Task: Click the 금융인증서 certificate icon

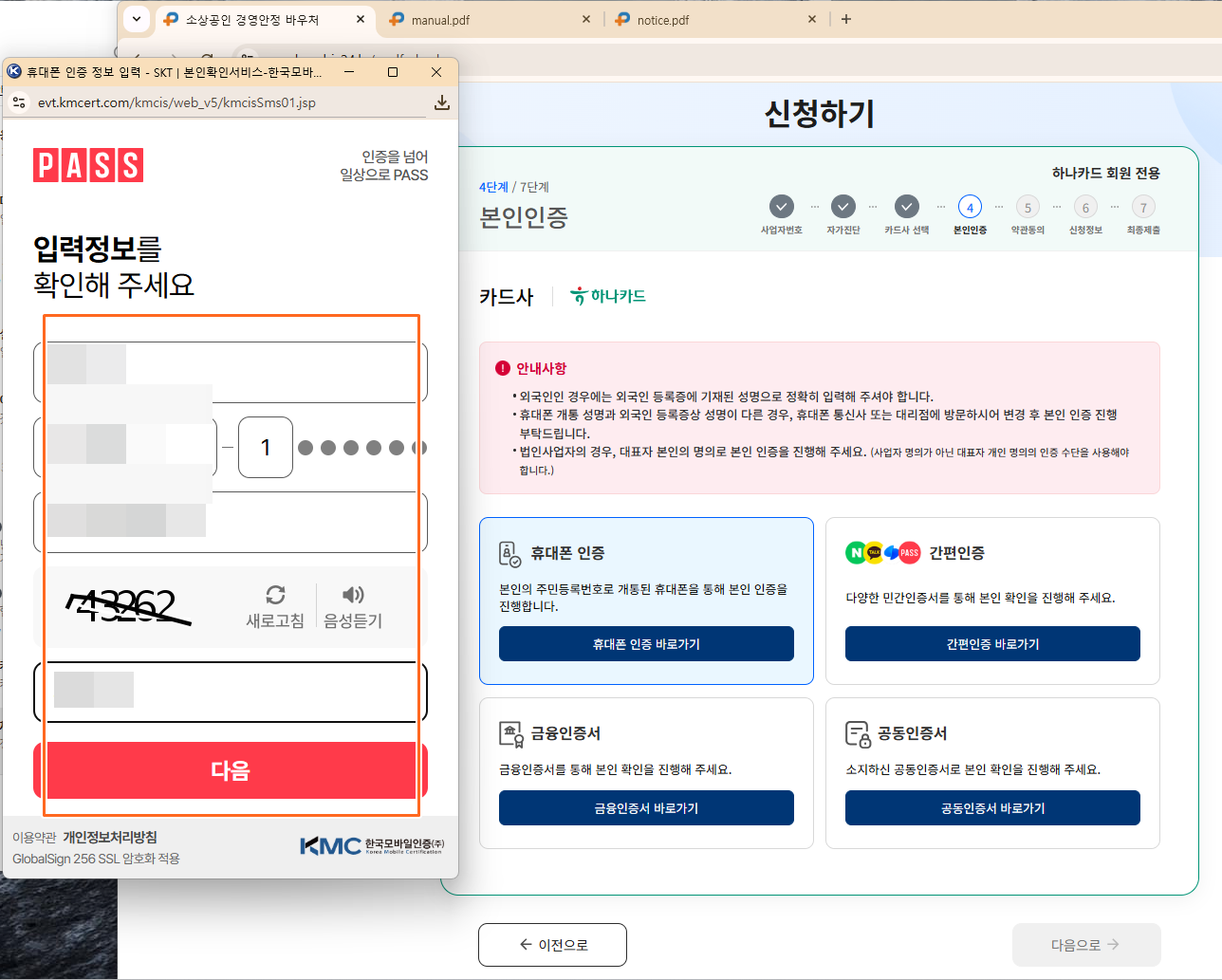Action: 510,733
